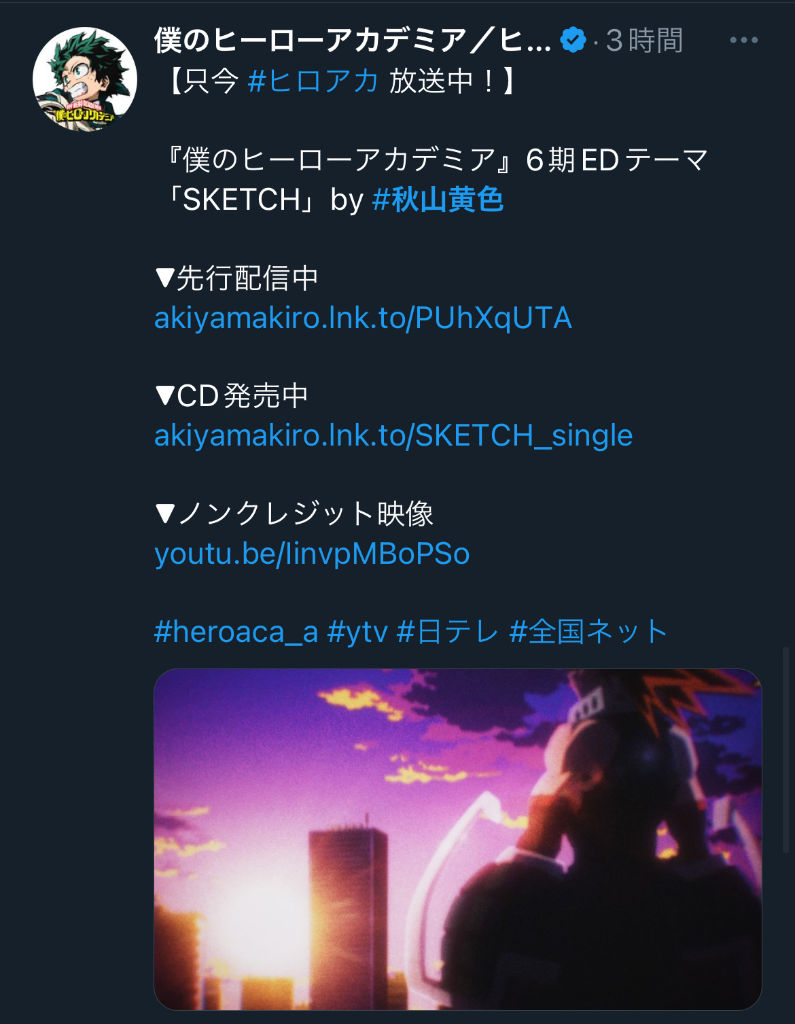Click the blue verified badge icon
Screen dimensions: 795x1024
(573, 40)
